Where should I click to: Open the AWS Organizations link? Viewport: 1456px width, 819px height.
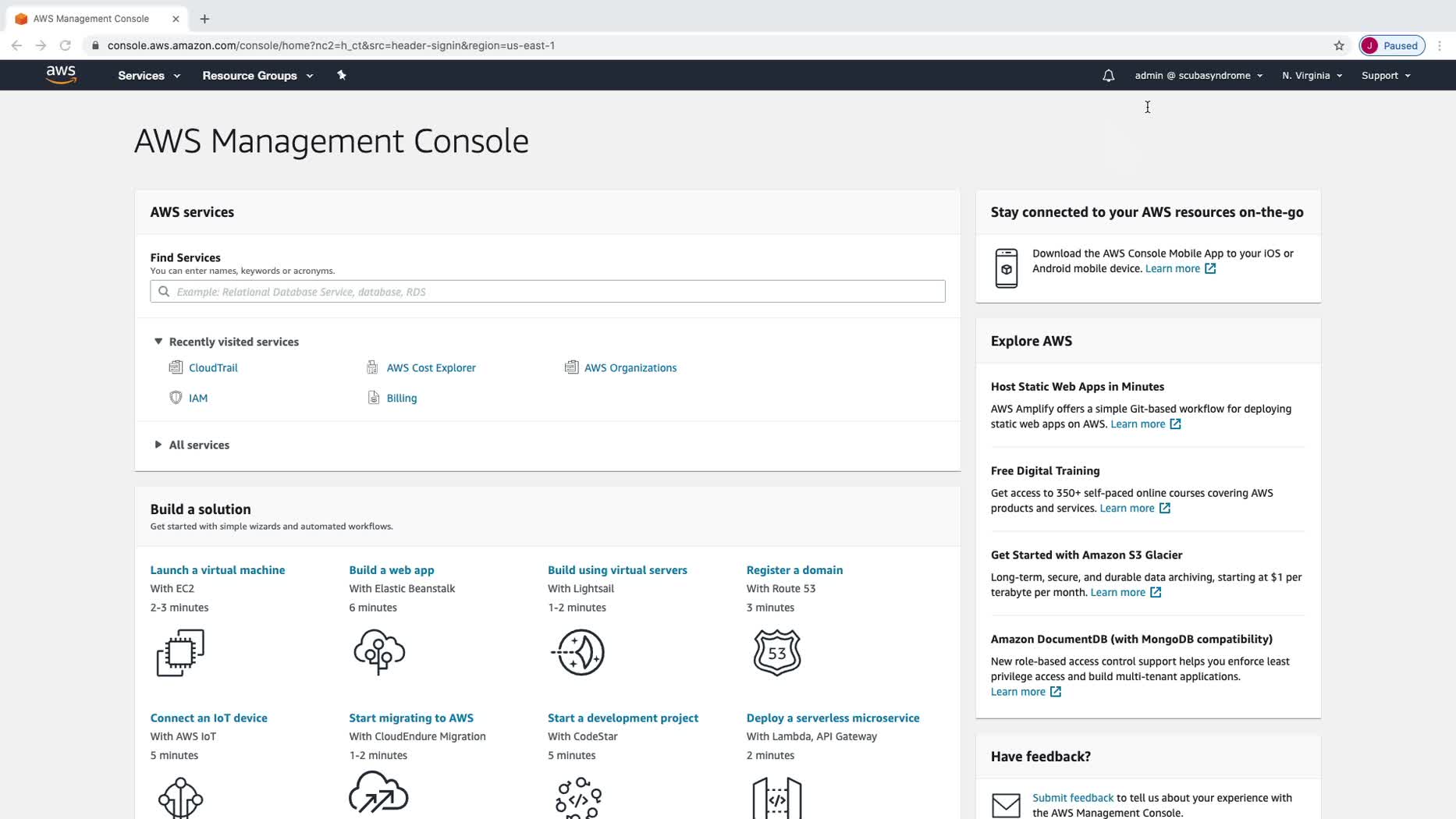pyautogui.click(x=630, y=367)
